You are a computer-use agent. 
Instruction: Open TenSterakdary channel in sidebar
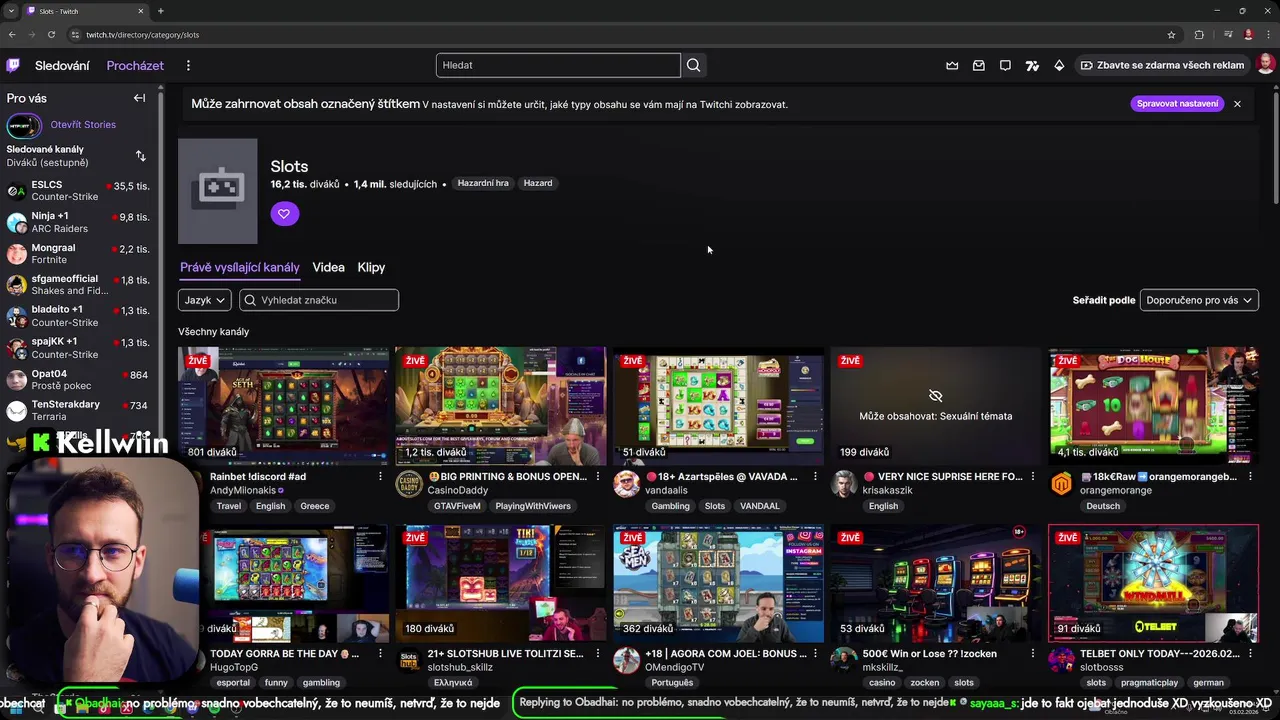tap(78, 410)
